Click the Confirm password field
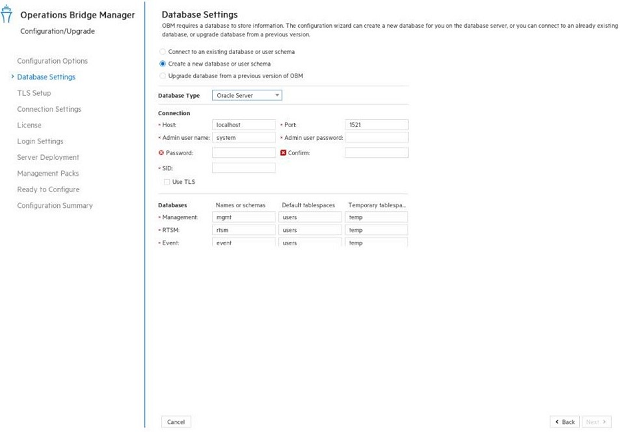The width and height of the screenshot is (620, 432). (376, 153)
